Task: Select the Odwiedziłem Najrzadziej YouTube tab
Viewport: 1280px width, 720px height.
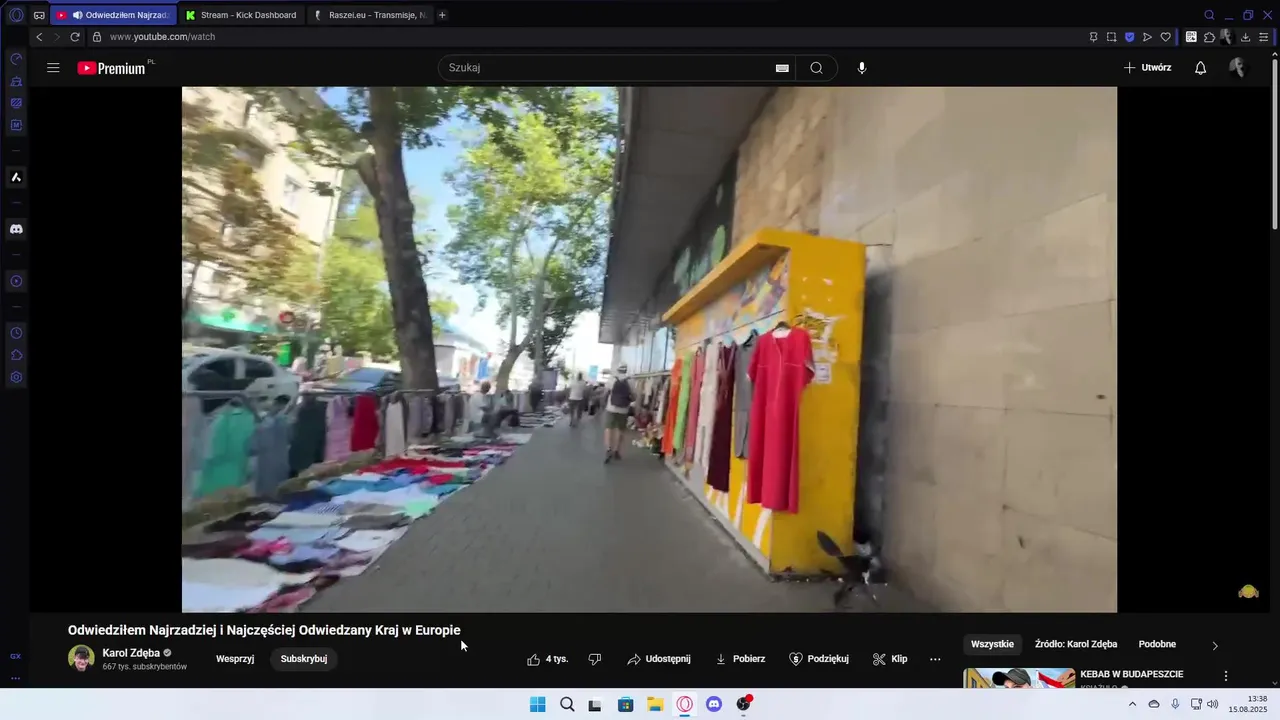Action: (113, 15)
